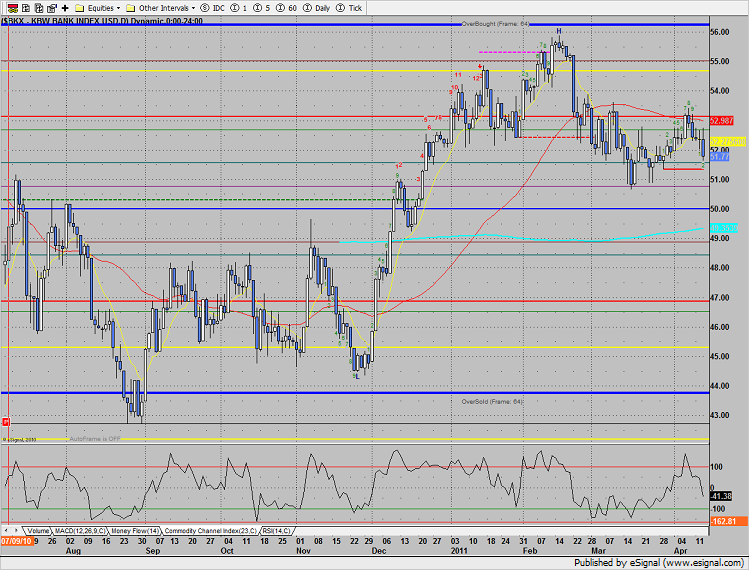Click the AutoFrame is OFF label

[95, 439]
